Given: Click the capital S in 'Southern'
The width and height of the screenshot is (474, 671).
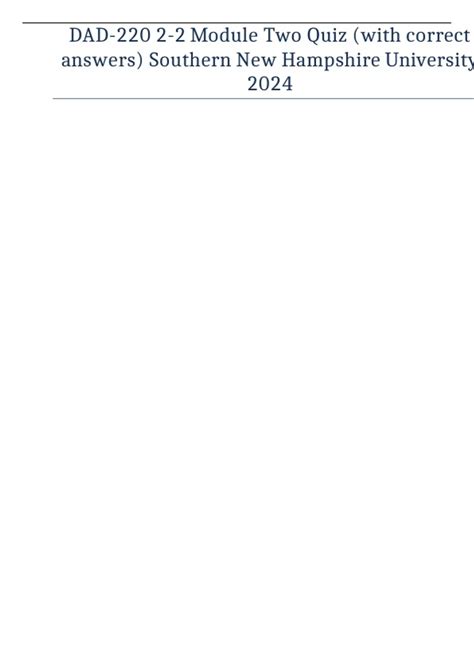Looking at the screenshot, I should pyautogui.click(x=154, y=60).
